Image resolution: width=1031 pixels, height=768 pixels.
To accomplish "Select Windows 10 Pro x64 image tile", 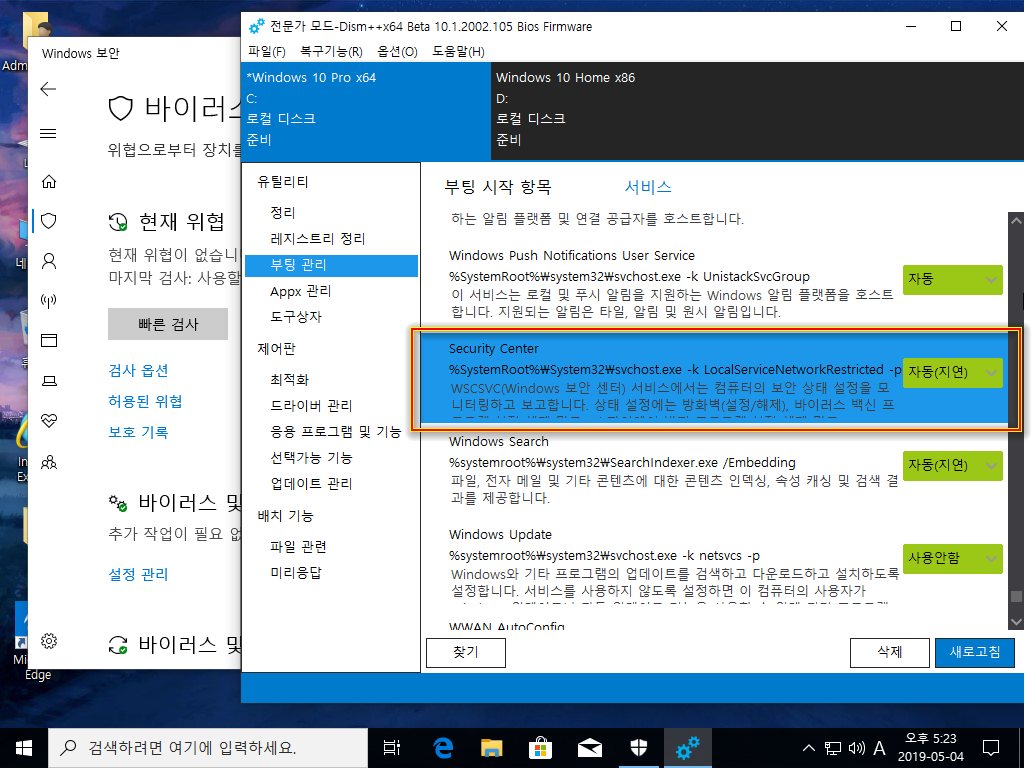I will pos(366,110).
